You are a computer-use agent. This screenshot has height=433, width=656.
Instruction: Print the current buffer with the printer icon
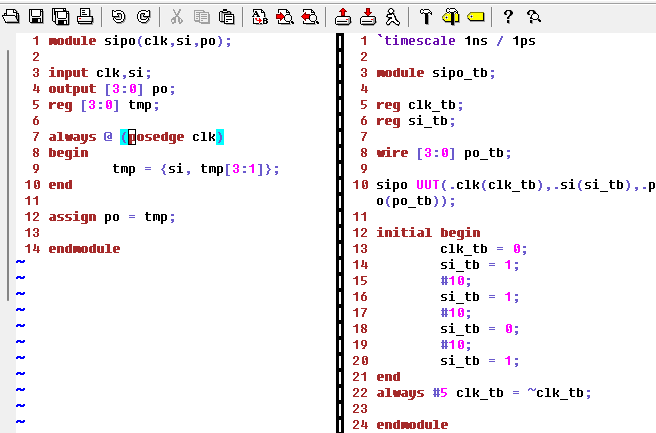click(84, 16)
